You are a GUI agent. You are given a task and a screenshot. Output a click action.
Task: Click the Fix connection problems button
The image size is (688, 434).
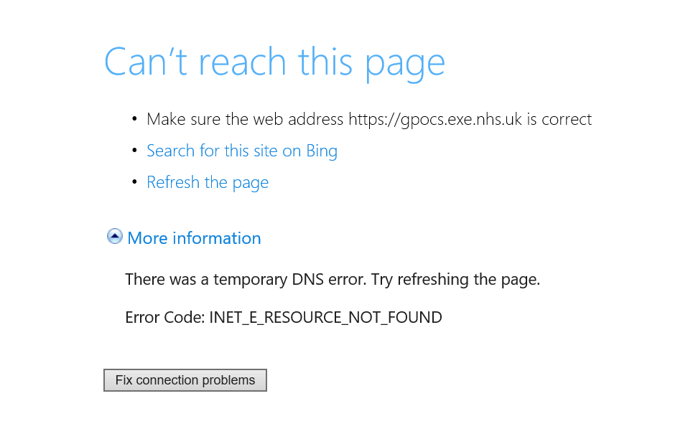[185, 380]
